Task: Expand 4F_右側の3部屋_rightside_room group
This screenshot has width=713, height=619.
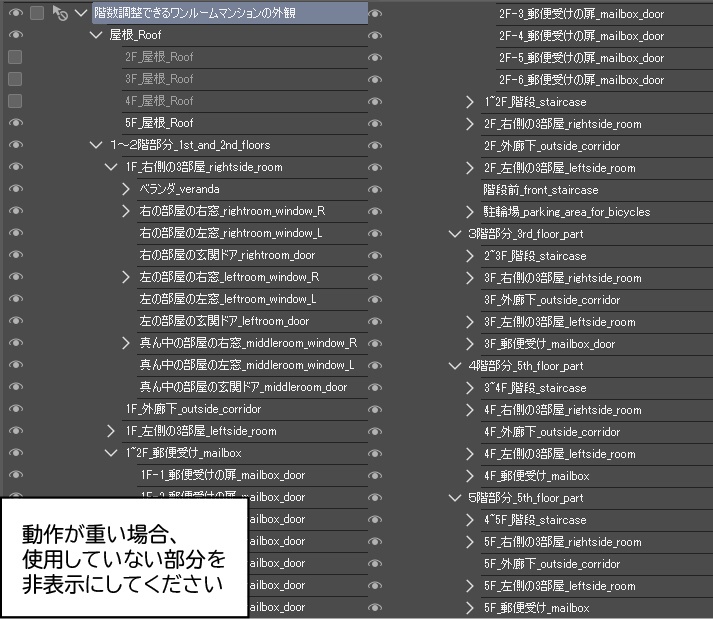Action: (470, 410)
